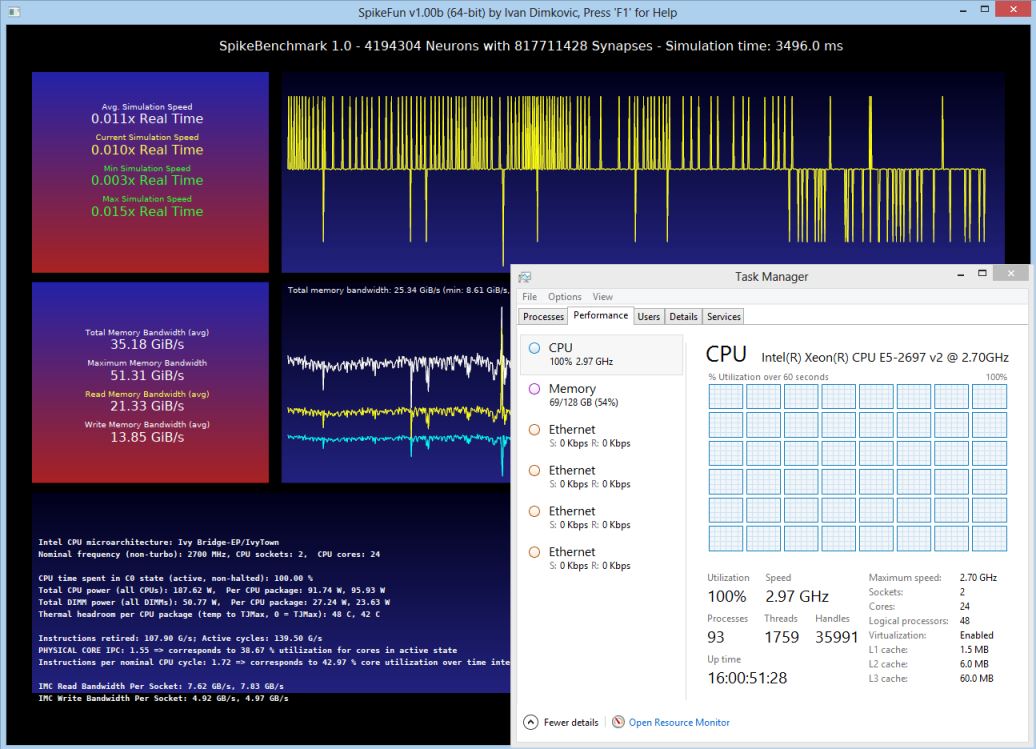Screen dimensions: 1036x749
Task: Select the first Ethernet circle icon
Action: (535, 429)
